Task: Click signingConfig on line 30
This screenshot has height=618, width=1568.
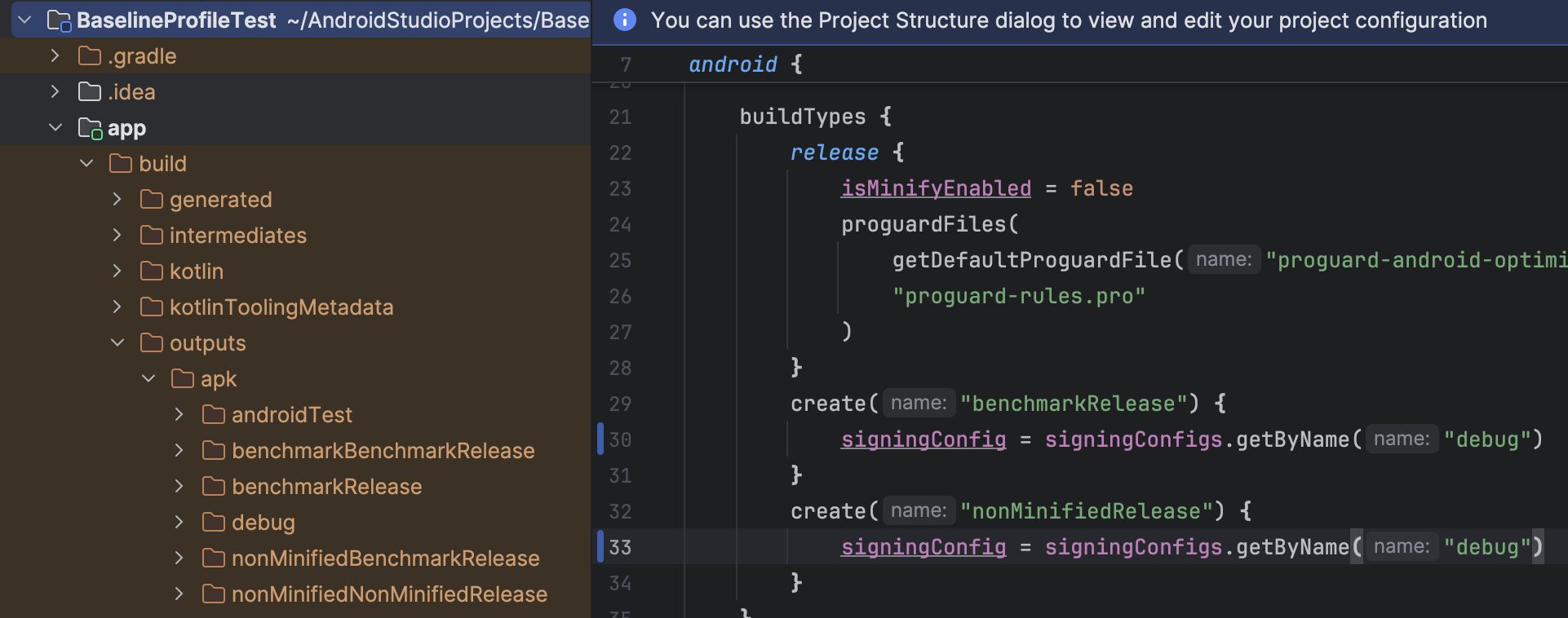Action: (924, 439)
